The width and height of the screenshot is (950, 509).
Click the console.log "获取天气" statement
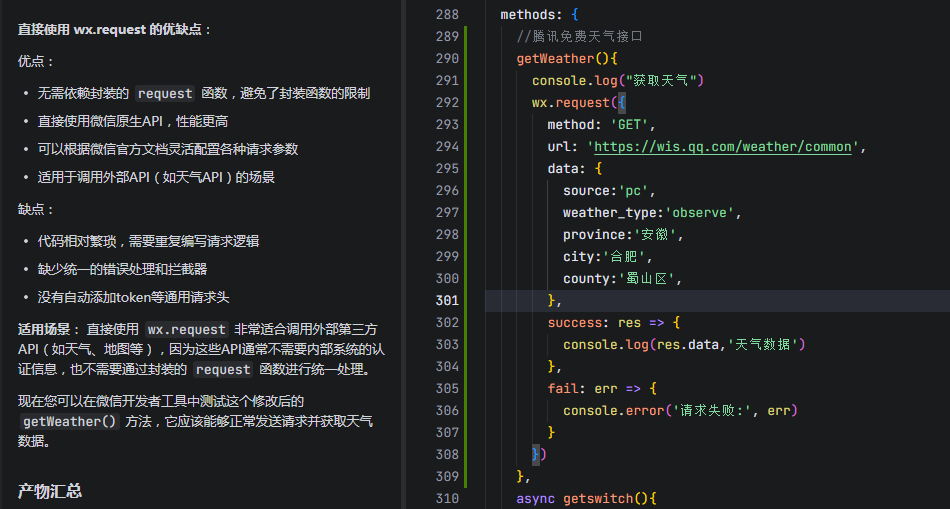(618, 81)
